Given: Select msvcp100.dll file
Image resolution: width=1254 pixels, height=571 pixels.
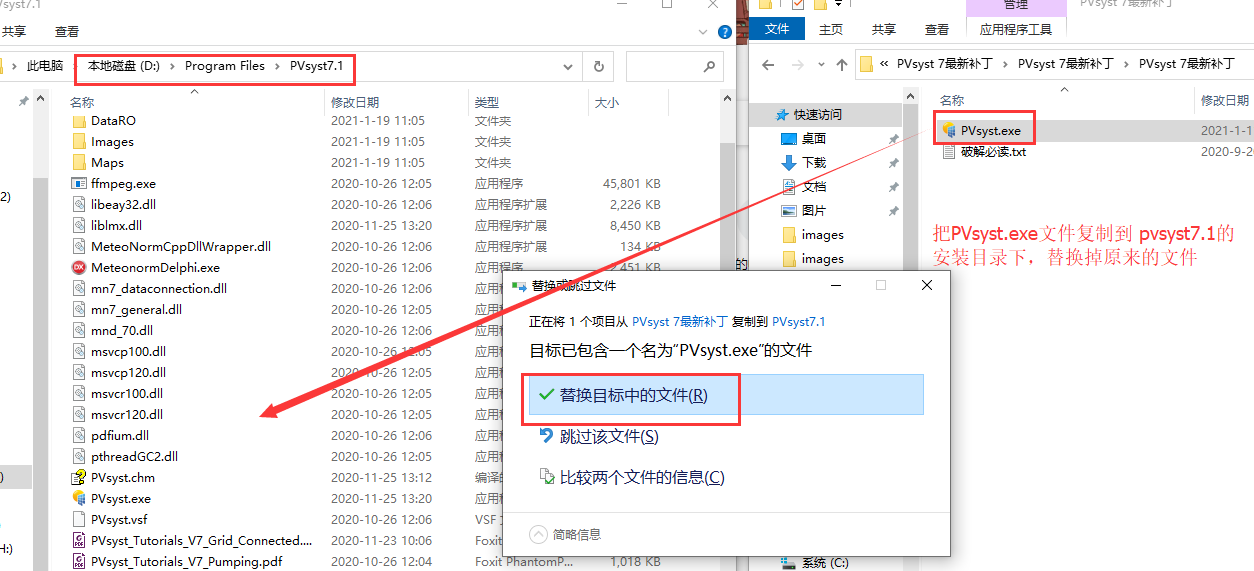Looking at the screenshot, I should [128, 352].
